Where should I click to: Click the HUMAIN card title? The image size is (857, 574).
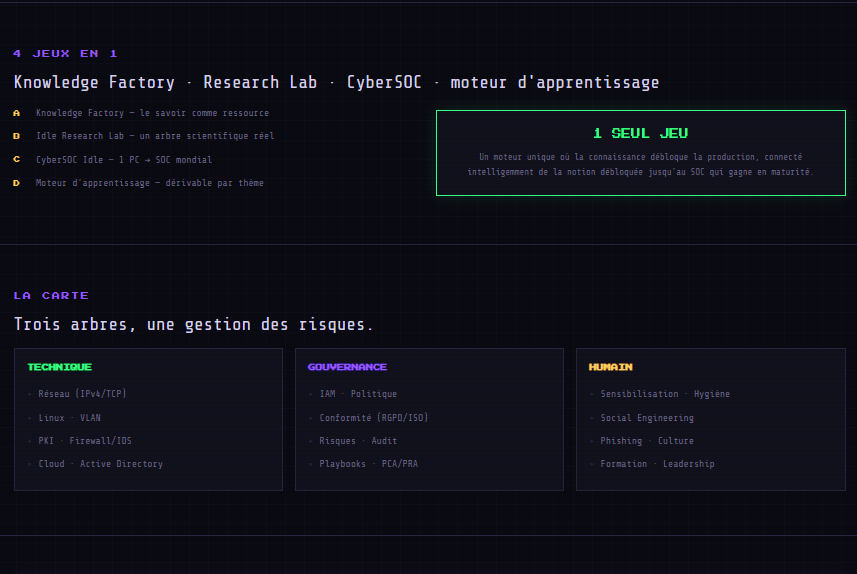[x=611, y=367]
